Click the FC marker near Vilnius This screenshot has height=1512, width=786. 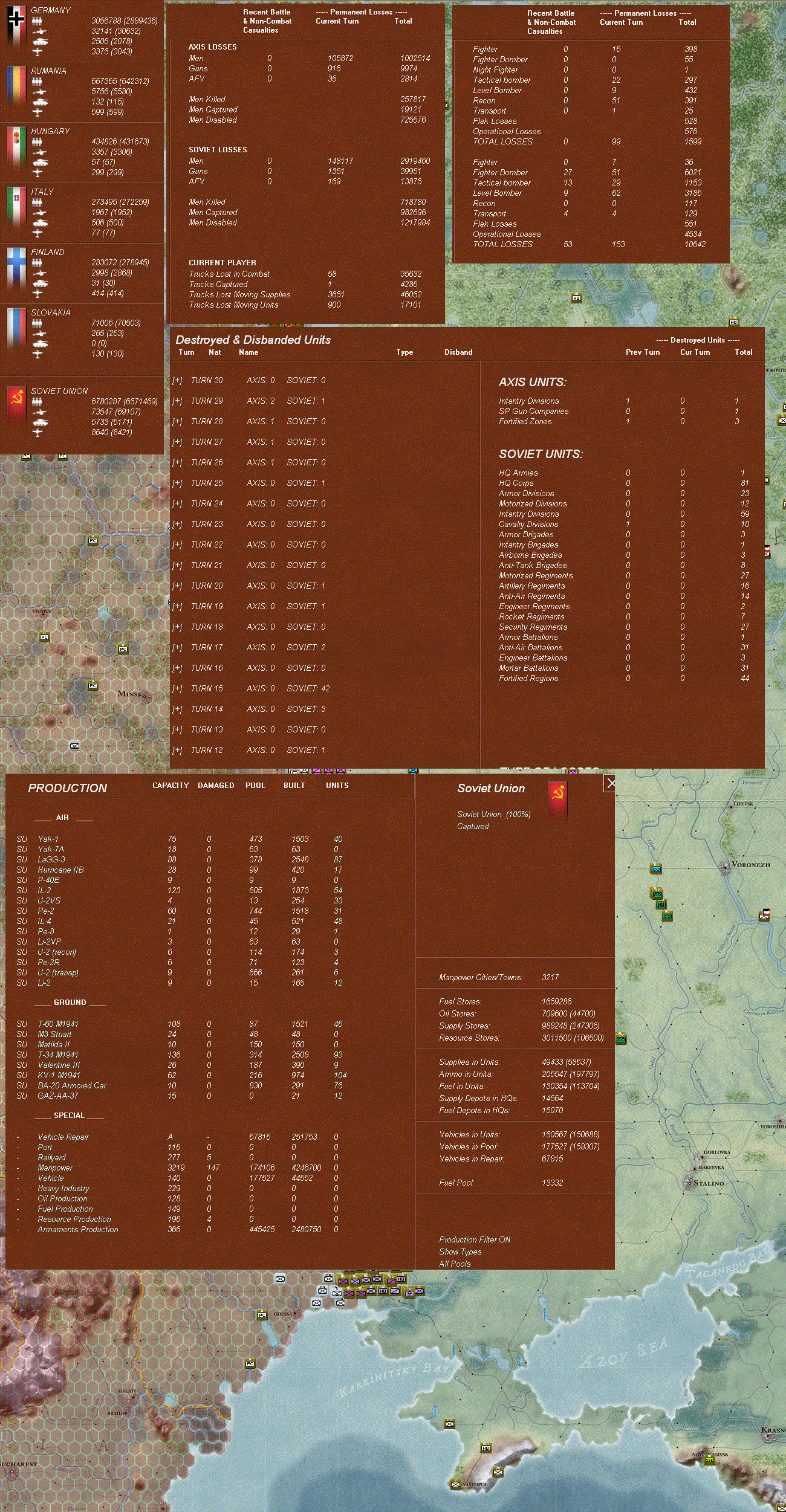[44, 637]
